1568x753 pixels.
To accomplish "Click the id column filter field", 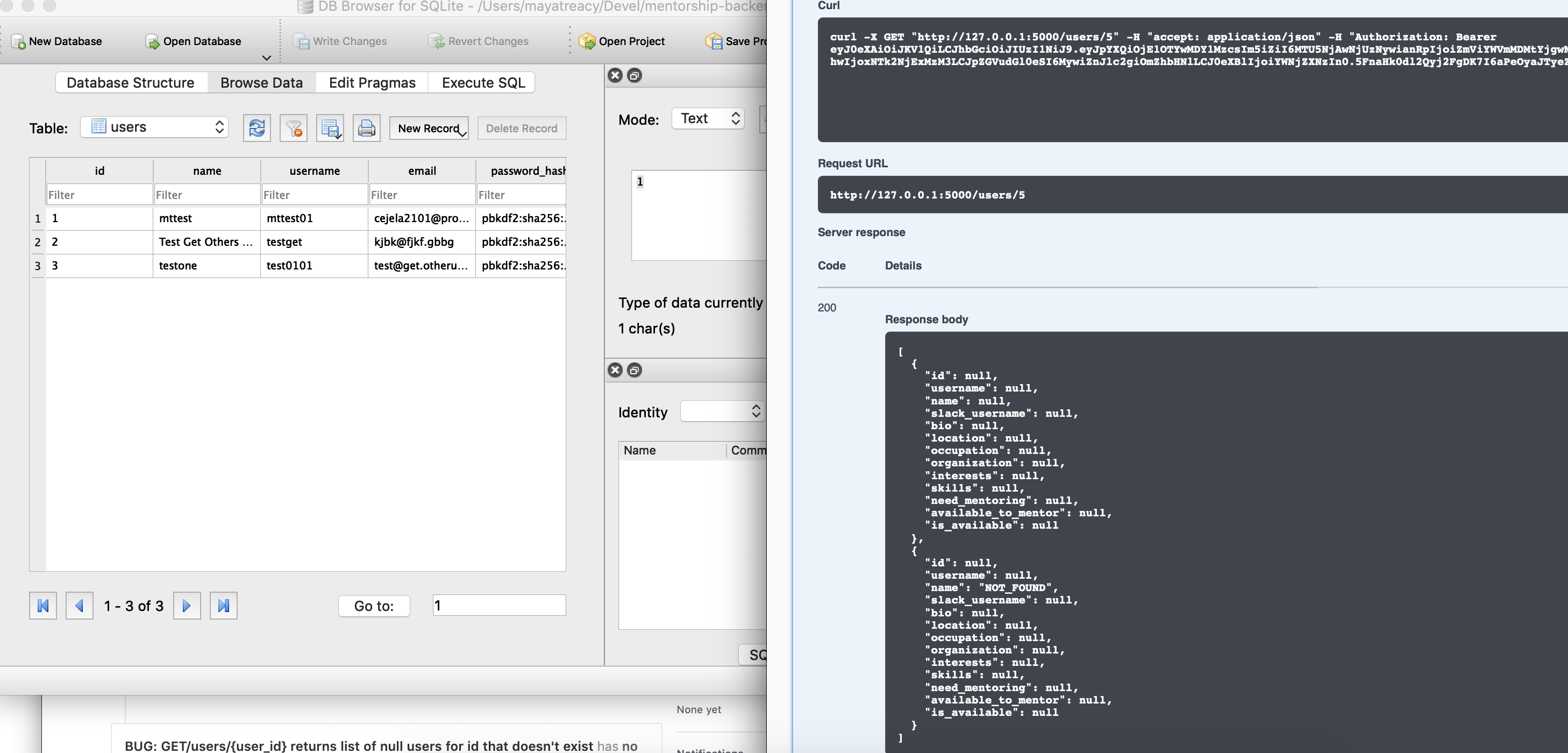I will (x=99, y=195).
